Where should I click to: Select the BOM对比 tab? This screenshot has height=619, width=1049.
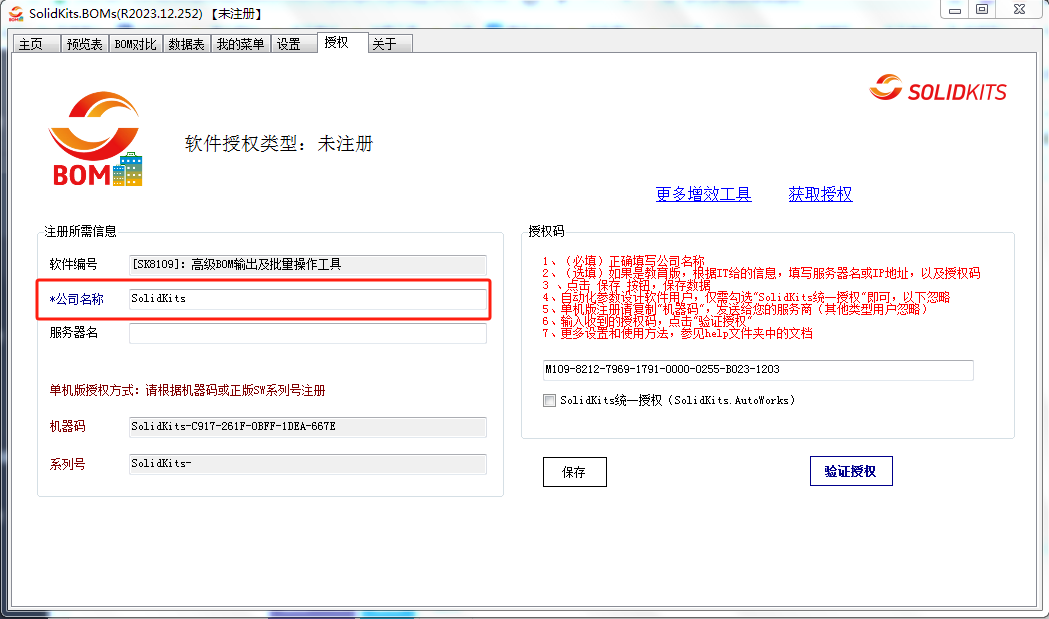point(135,44)
